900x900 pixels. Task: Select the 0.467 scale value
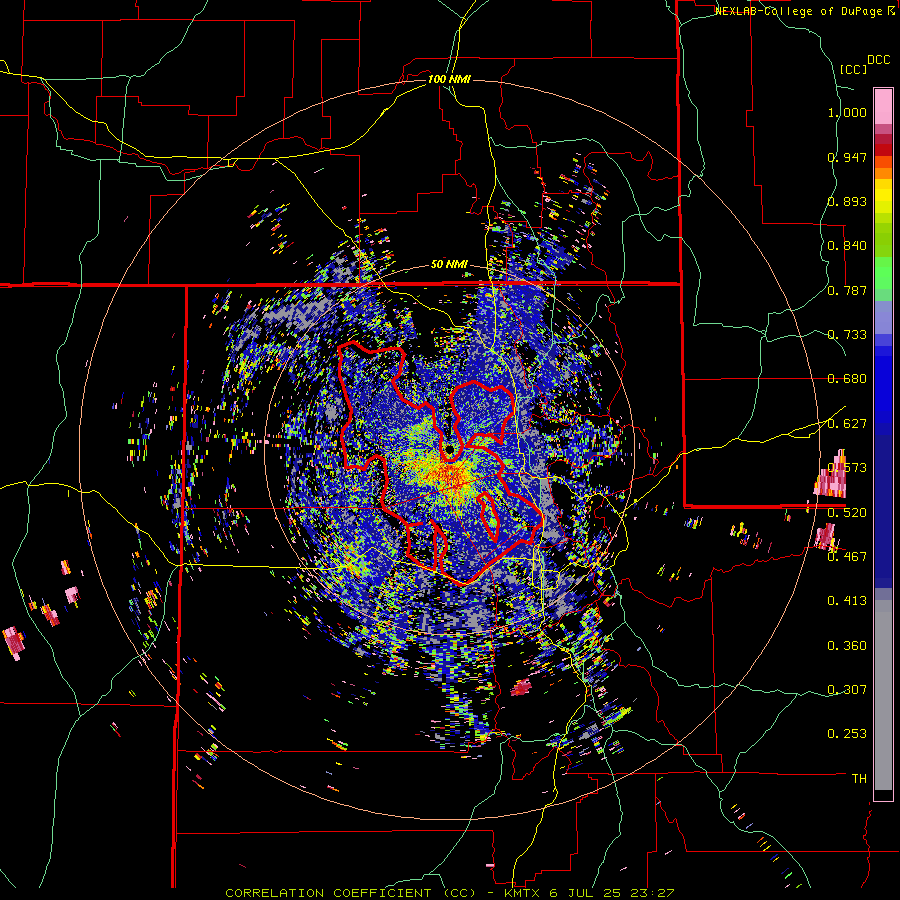pos(847,556)
